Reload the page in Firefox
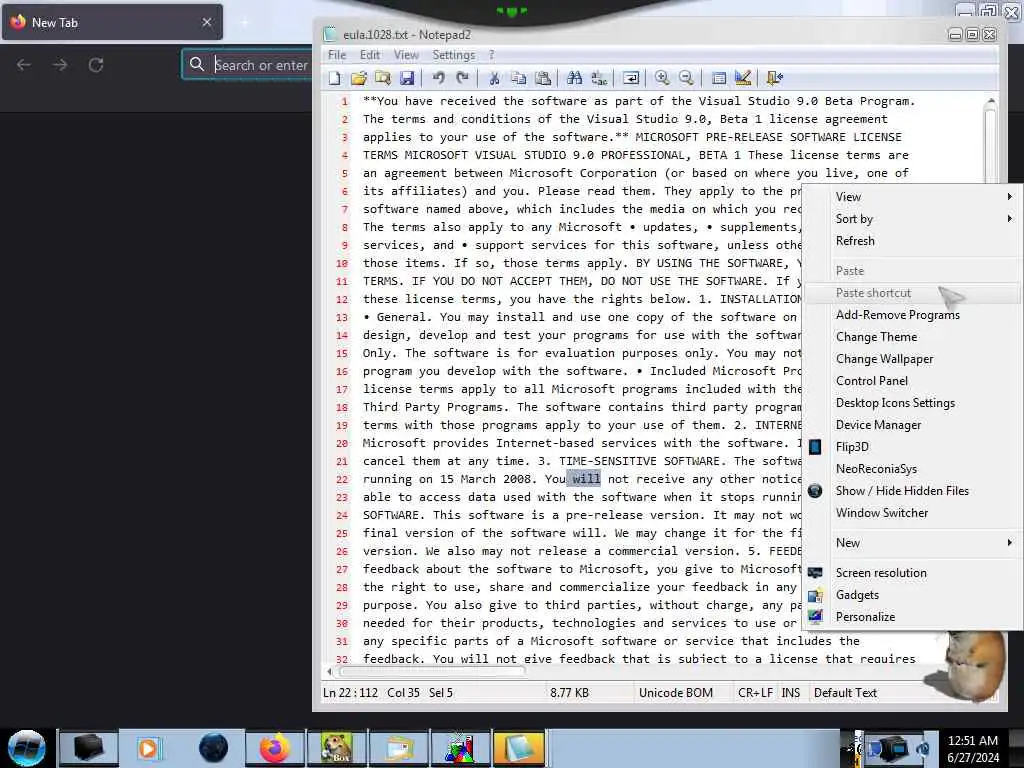This screenshot has height=768, width=1024. (x=96, y=65)
